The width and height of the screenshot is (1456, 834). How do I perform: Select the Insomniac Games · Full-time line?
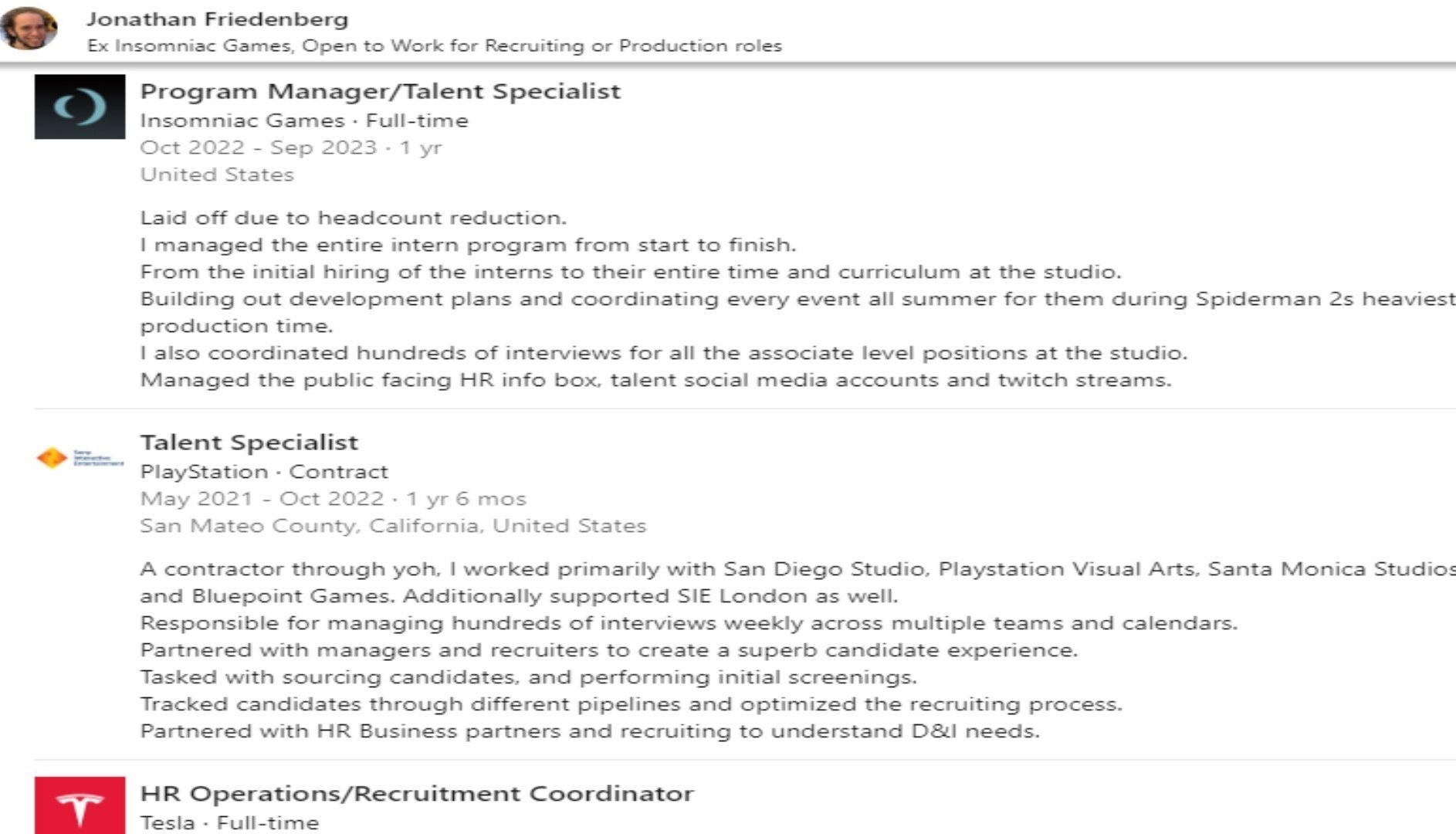coord(303,120)
